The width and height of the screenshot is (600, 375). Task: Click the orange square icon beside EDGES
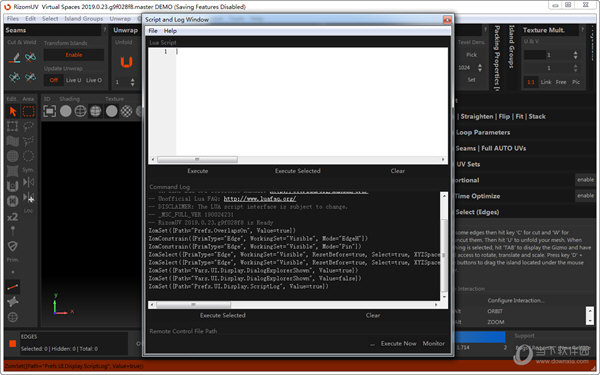click(13, 344)
